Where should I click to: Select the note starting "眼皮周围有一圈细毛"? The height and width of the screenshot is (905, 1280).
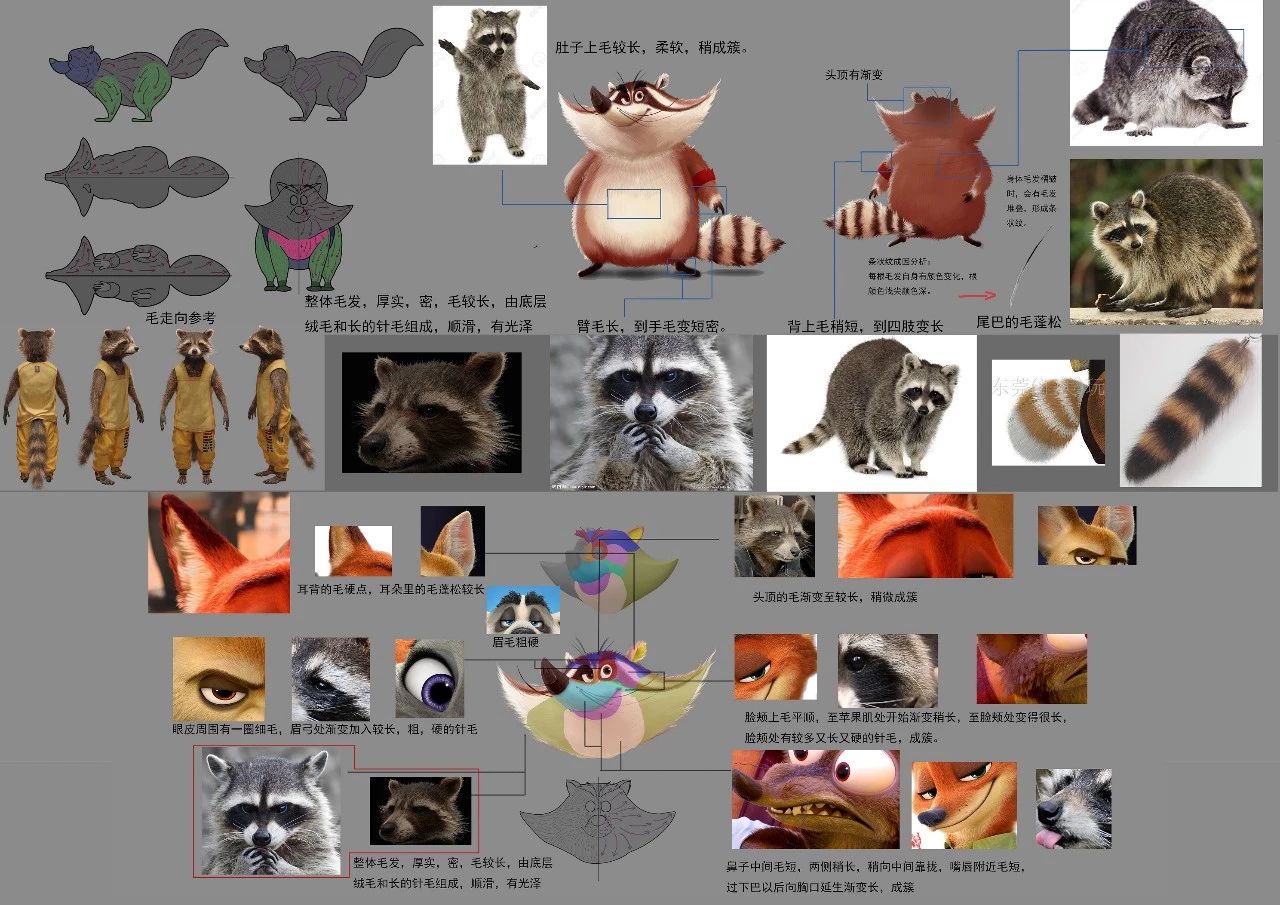tap(325, 730)
